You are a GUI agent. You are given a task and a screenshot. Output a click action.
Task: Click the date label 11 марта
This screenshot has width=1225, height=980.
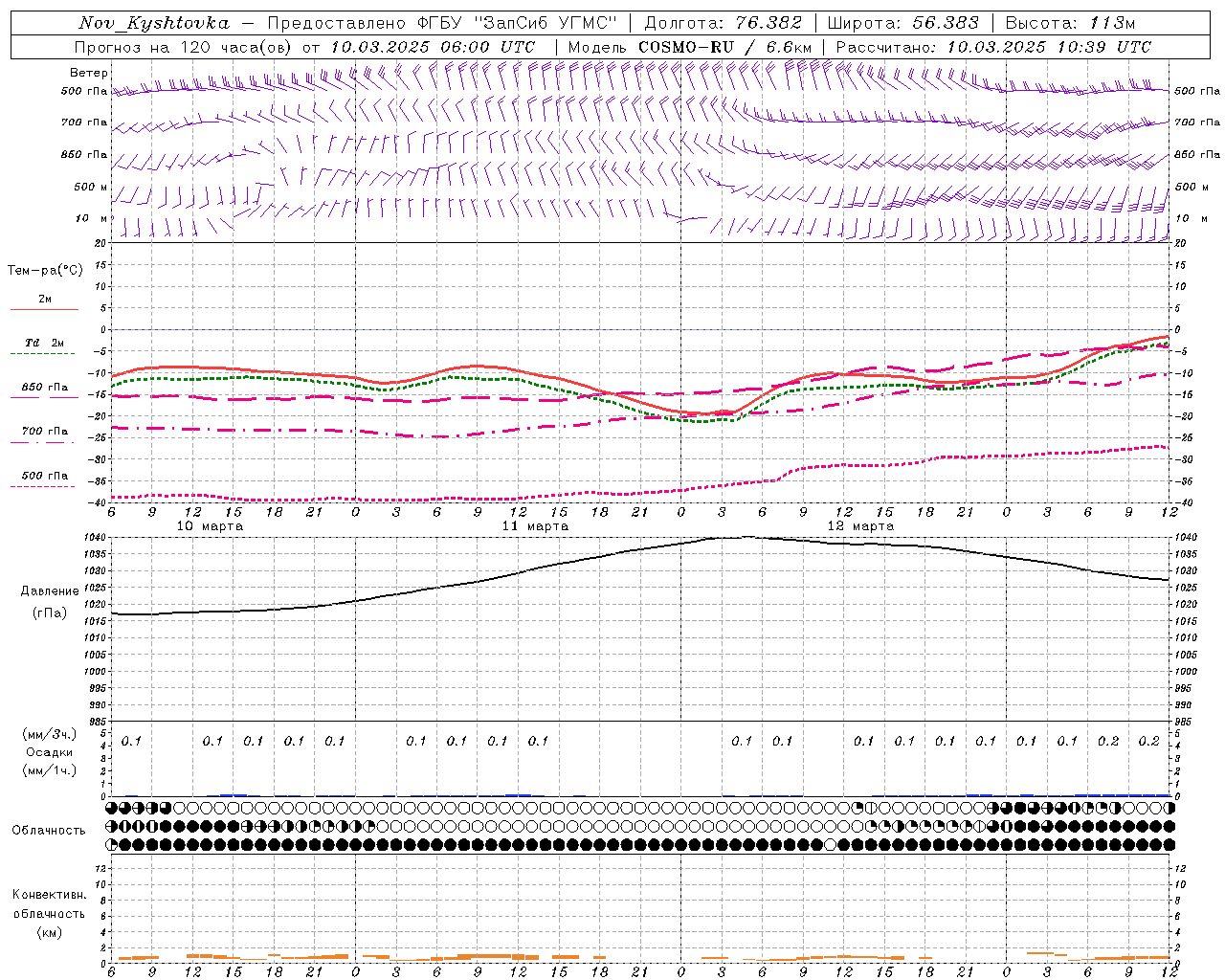(535, 526)
